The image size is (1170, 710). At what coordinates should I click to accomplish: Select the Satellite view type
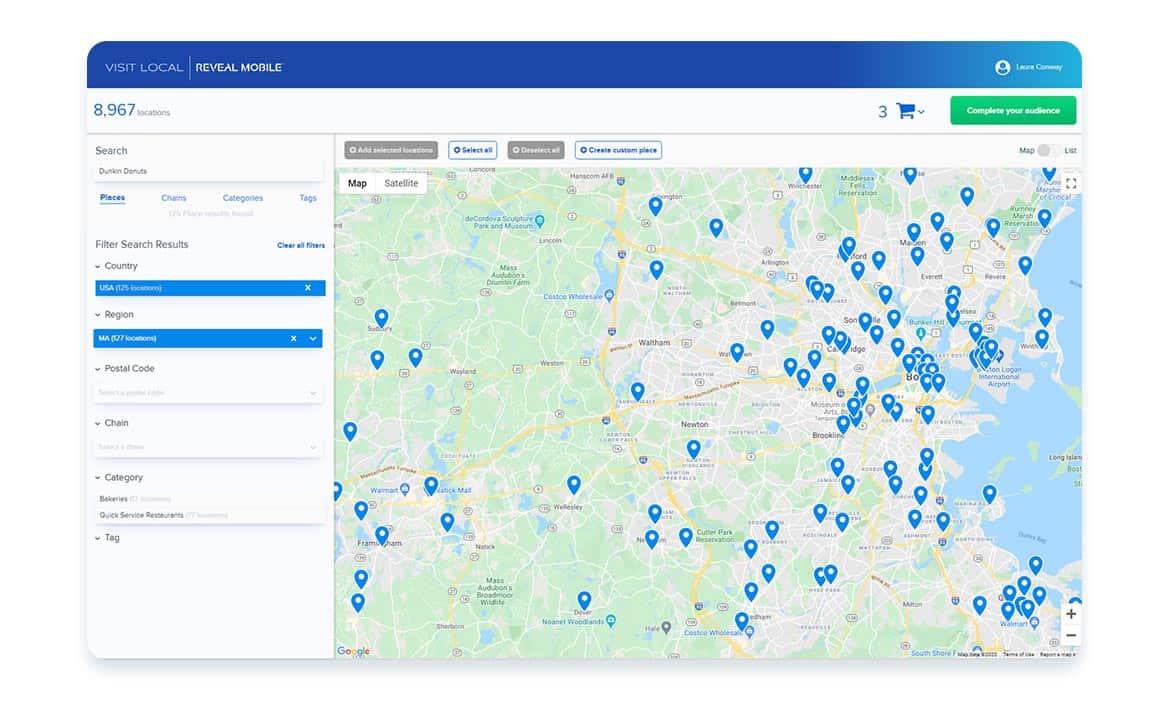pyautogui.click(x=401, y=183)
